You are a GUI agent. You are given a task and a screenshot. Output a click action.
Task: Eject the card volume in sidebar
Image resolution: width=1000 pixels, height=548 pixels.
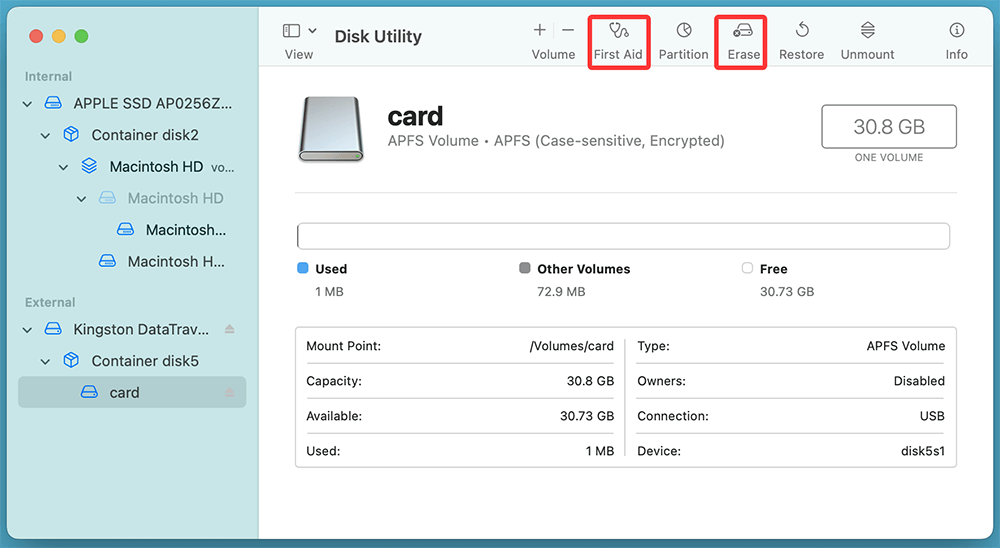point(230,392)
